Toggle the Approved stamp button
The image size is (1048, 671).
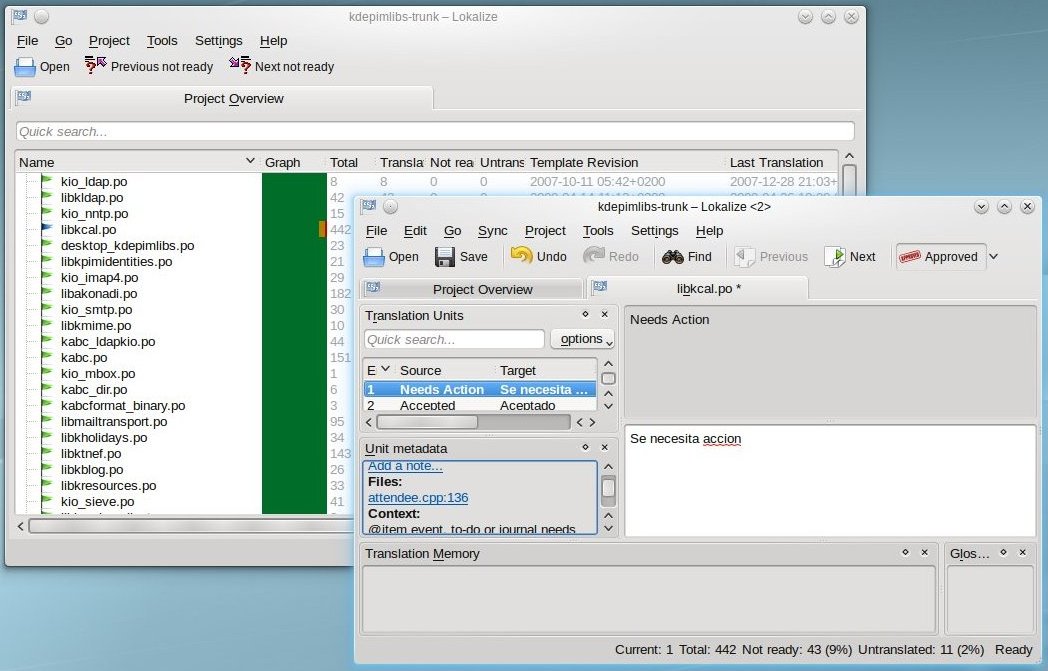[940, 257]
